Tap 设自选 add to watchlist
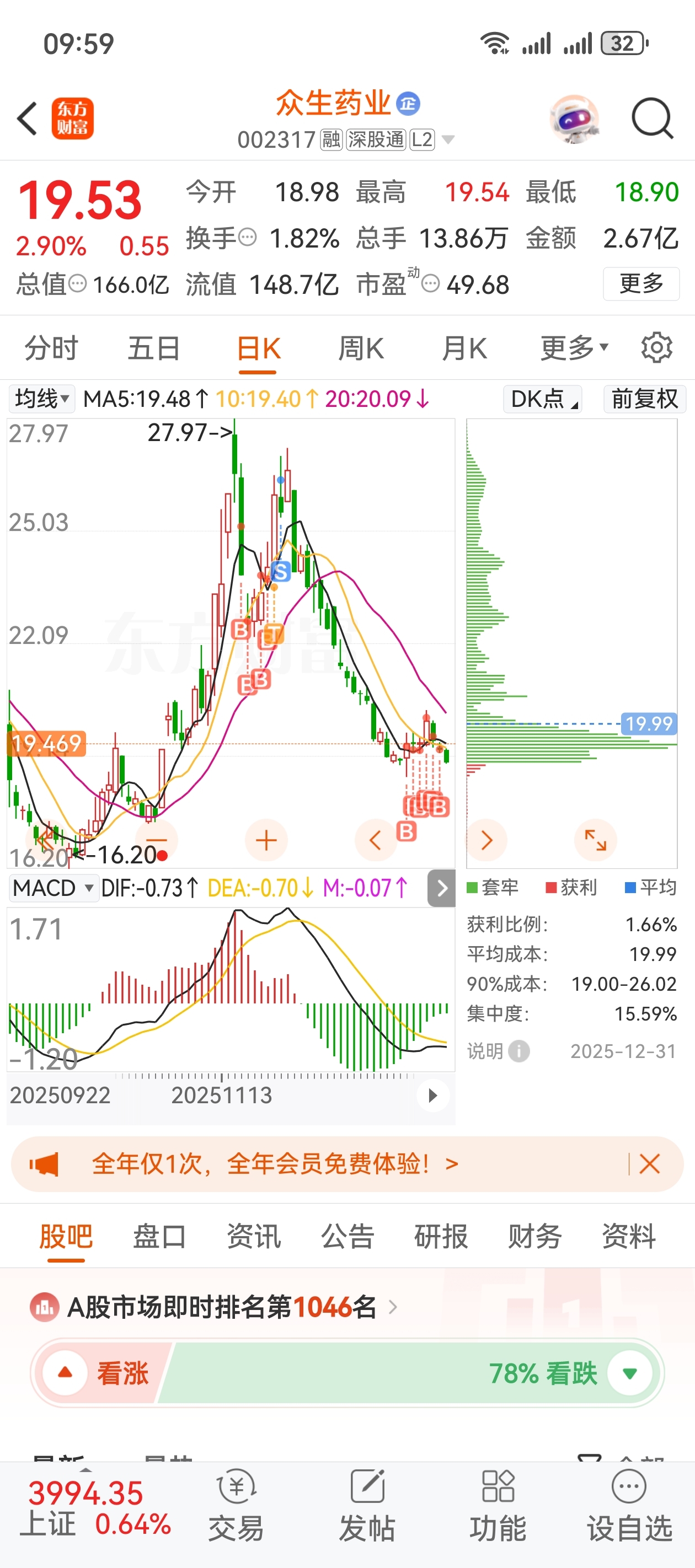 629,1506
